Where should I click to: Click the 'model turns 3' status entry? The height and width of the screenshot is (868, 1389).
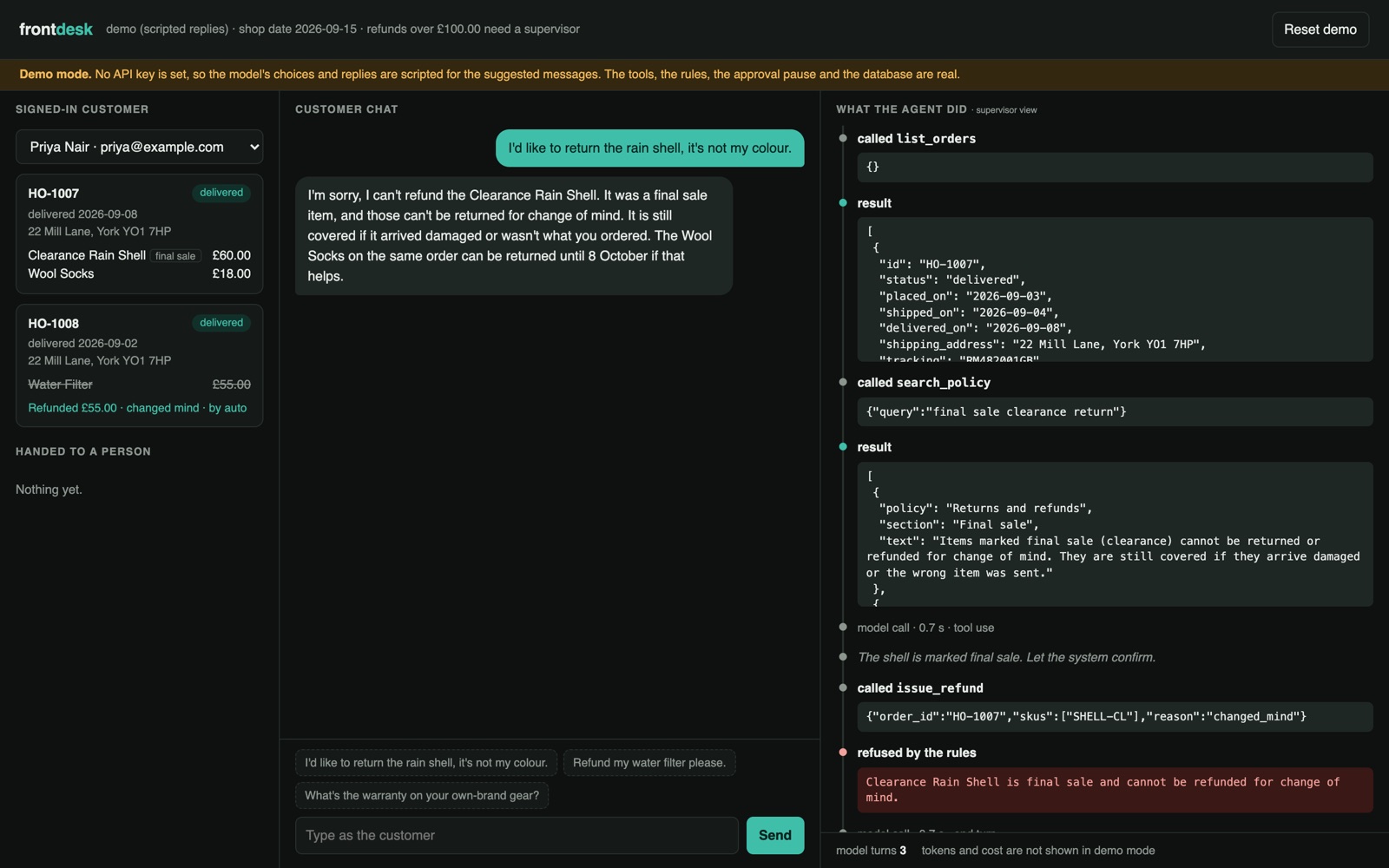coord(871,851)
